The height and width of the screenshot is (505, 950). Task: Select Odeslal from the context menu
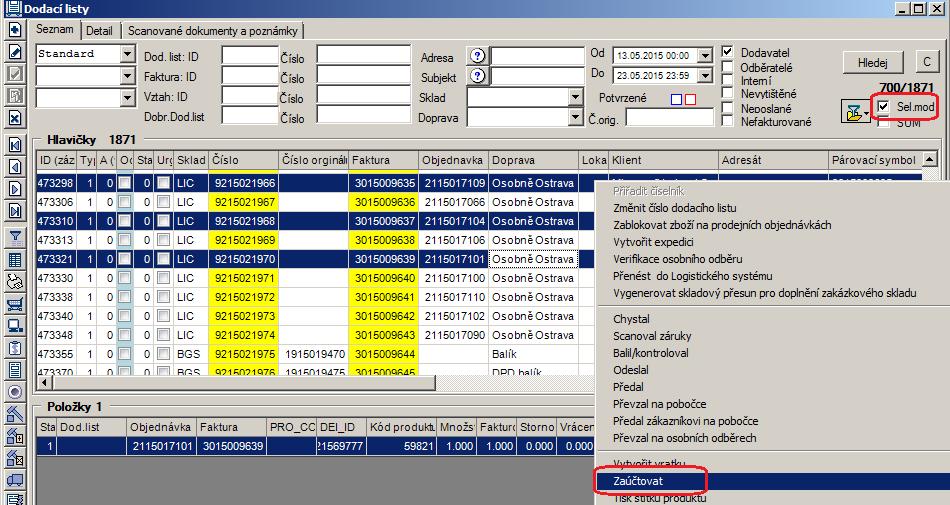click(x=631, y=369)
